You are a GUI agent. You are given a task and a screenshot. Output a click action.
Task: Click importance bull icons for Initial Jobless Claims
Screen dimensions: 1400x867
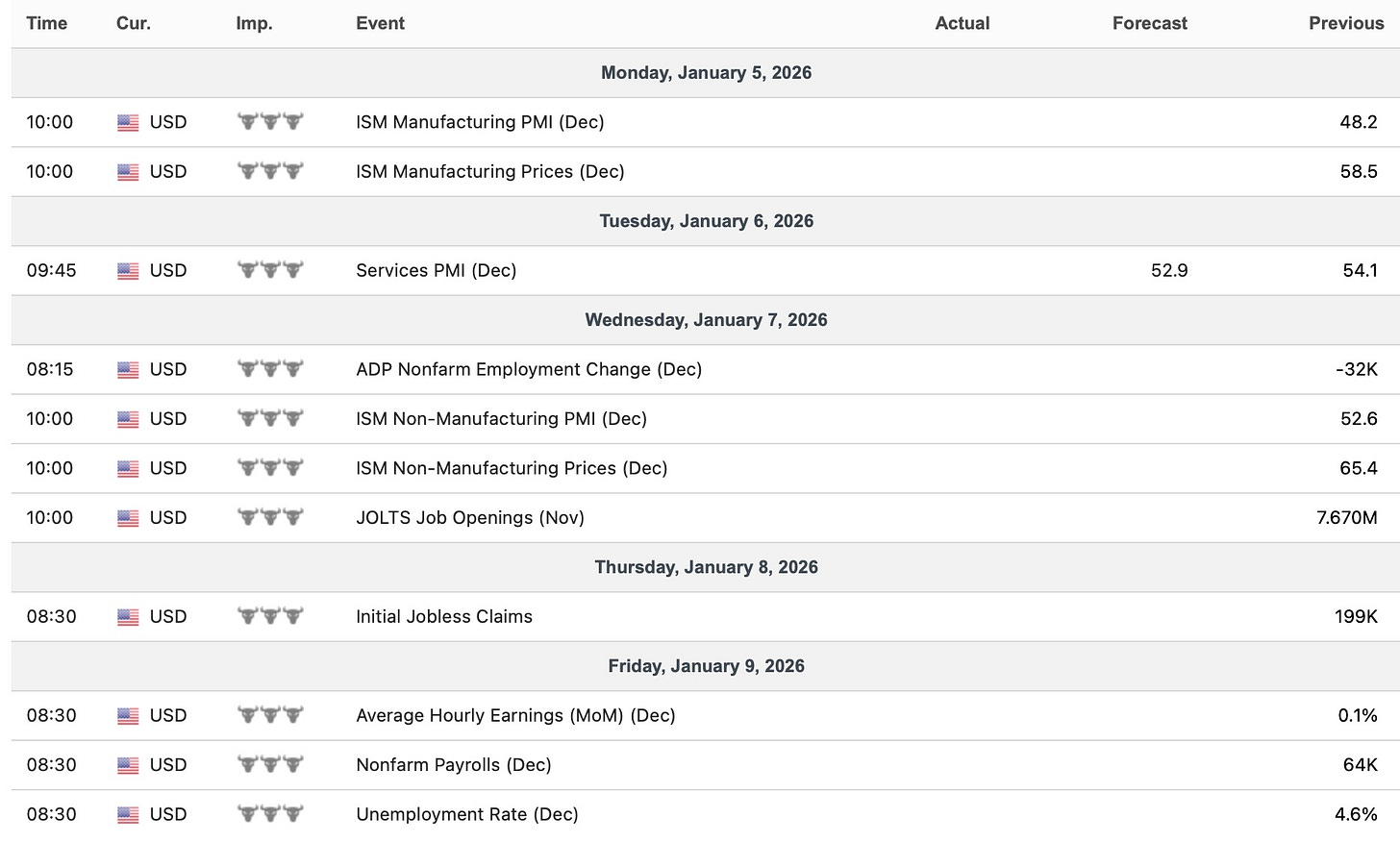click(x=270, y=616)
